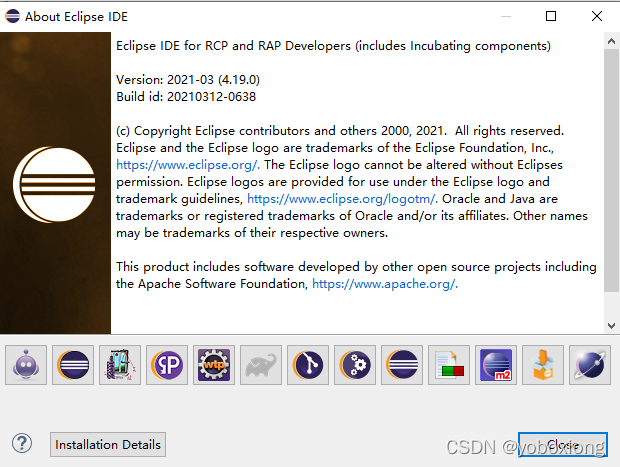
Task: Open the https://www.eclipse.org/ link
Action: 188,164
